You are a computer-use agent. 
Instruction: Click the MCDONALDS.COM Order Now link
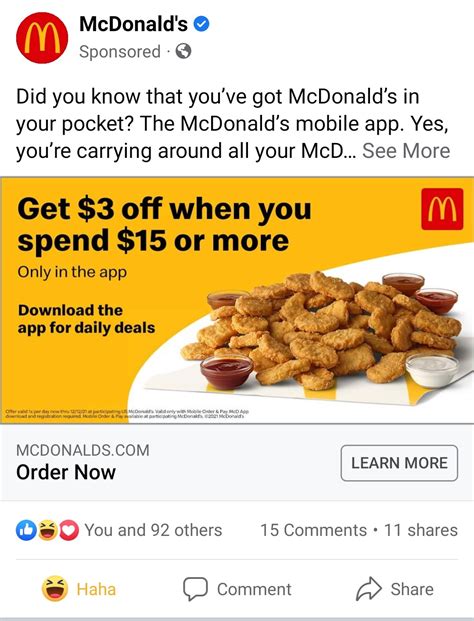click(83, 462)
